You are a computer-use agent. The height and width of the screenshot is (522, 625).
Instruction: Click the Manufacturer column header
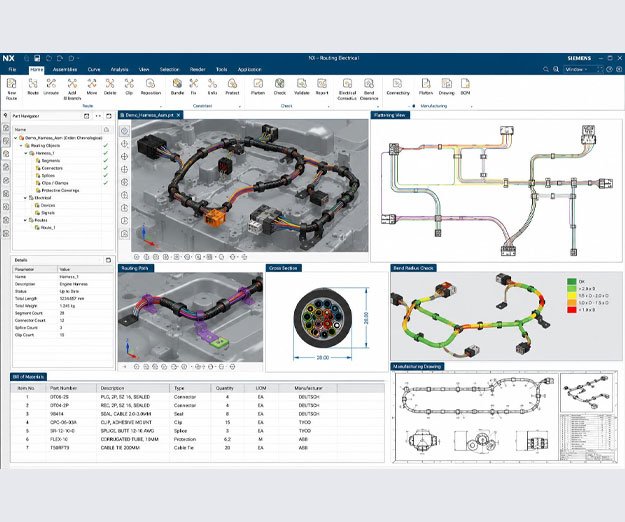click(308, 388)
